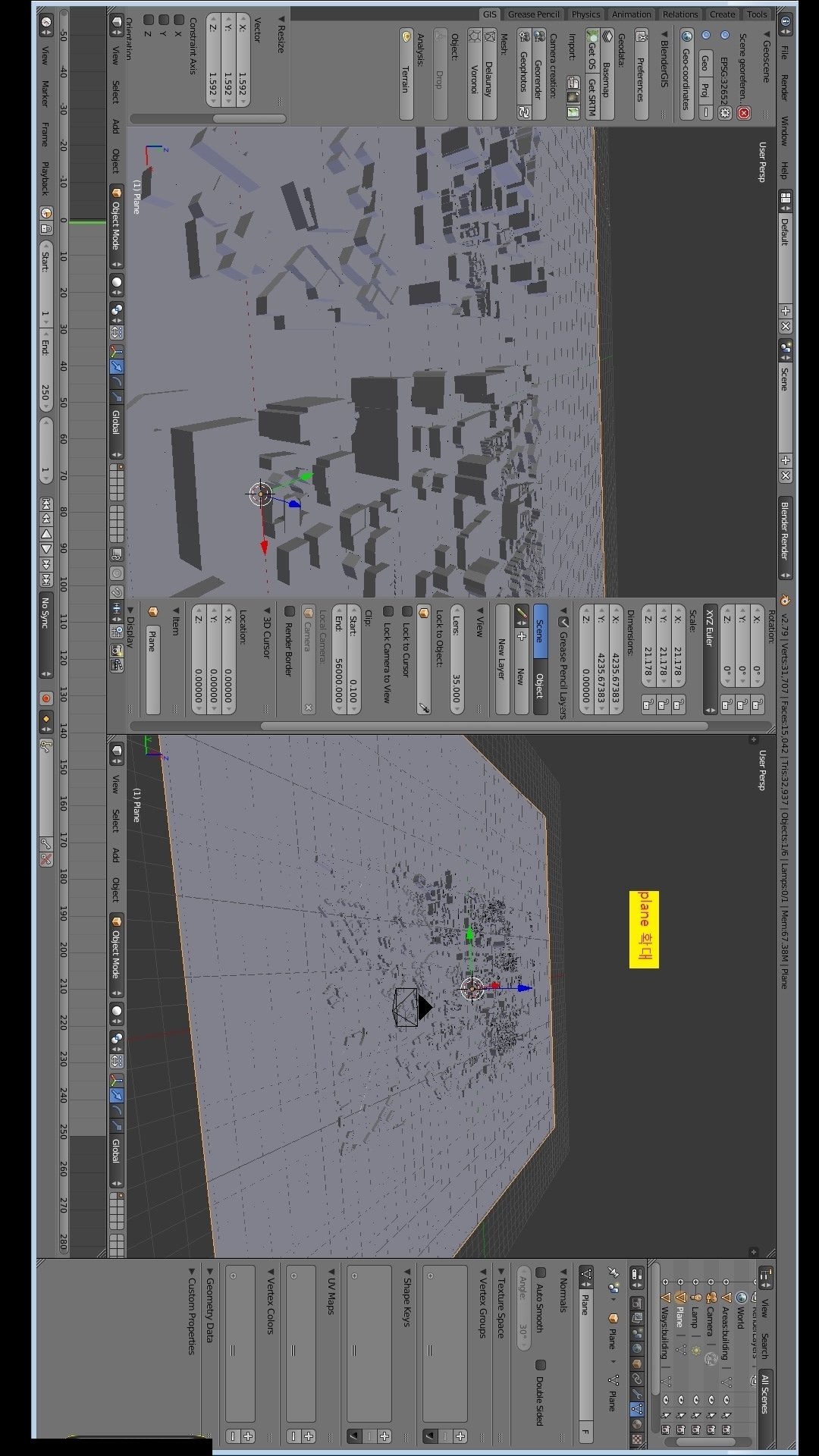Enable the Render Border checkbox
Image resolution: width=819 pixels, height=1456 pixels.
click(289, 611)
